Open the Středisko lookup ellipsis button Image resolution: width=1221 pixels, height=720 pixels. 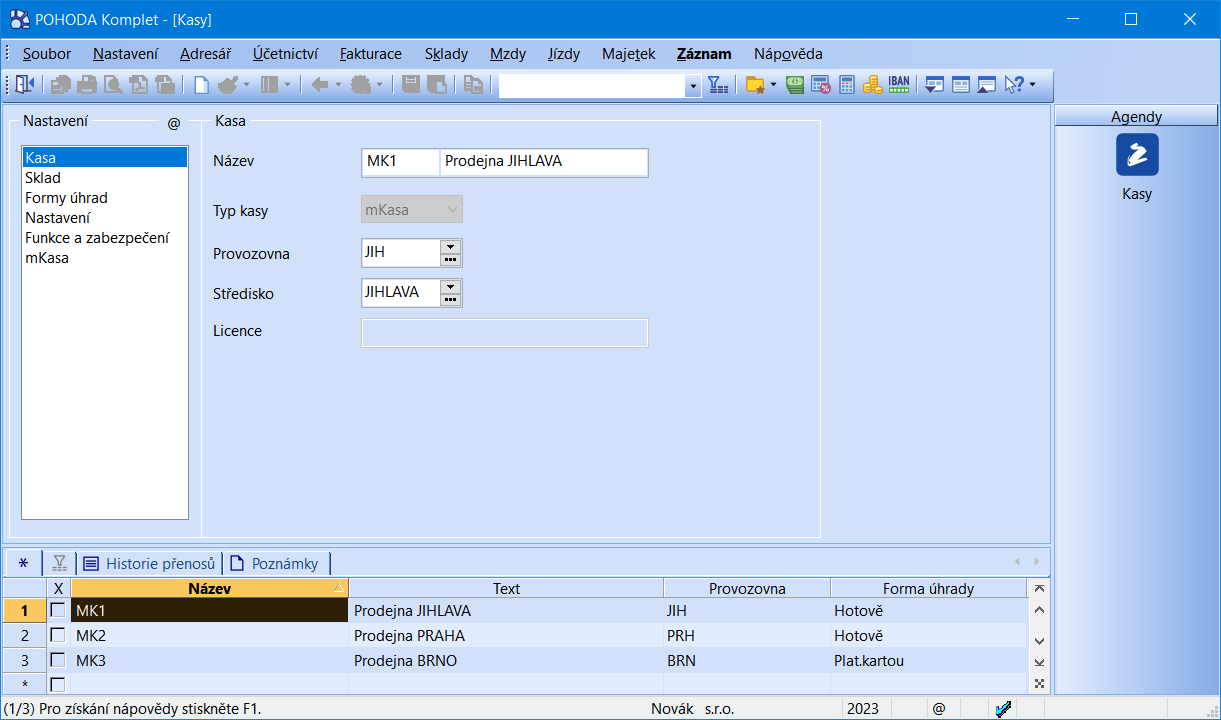tap(450, 299)
